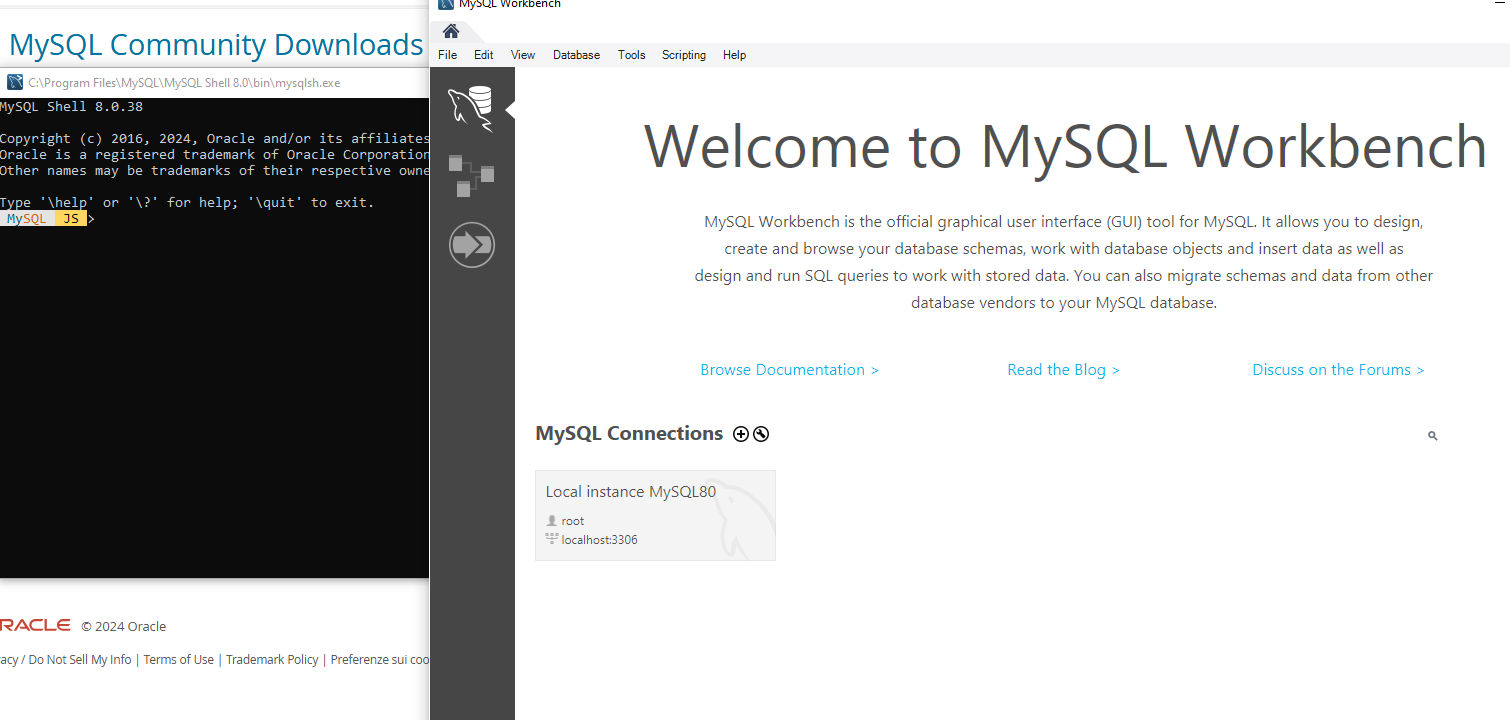Image resolution: width=1510 pixels, height=720 pixels.
Task: Open the Local instance MySQL80 connection tile
Action: click(655, 515)
